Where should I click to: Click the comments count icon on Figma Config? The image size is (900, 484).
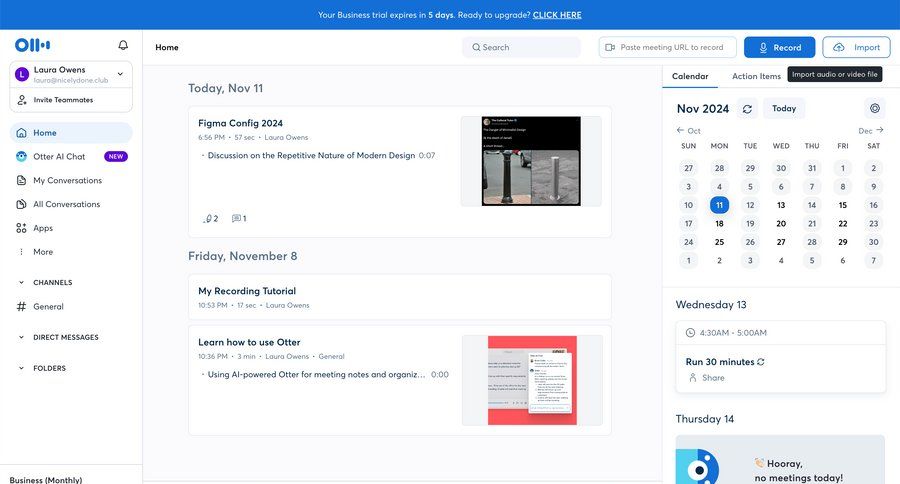point(239,218)
